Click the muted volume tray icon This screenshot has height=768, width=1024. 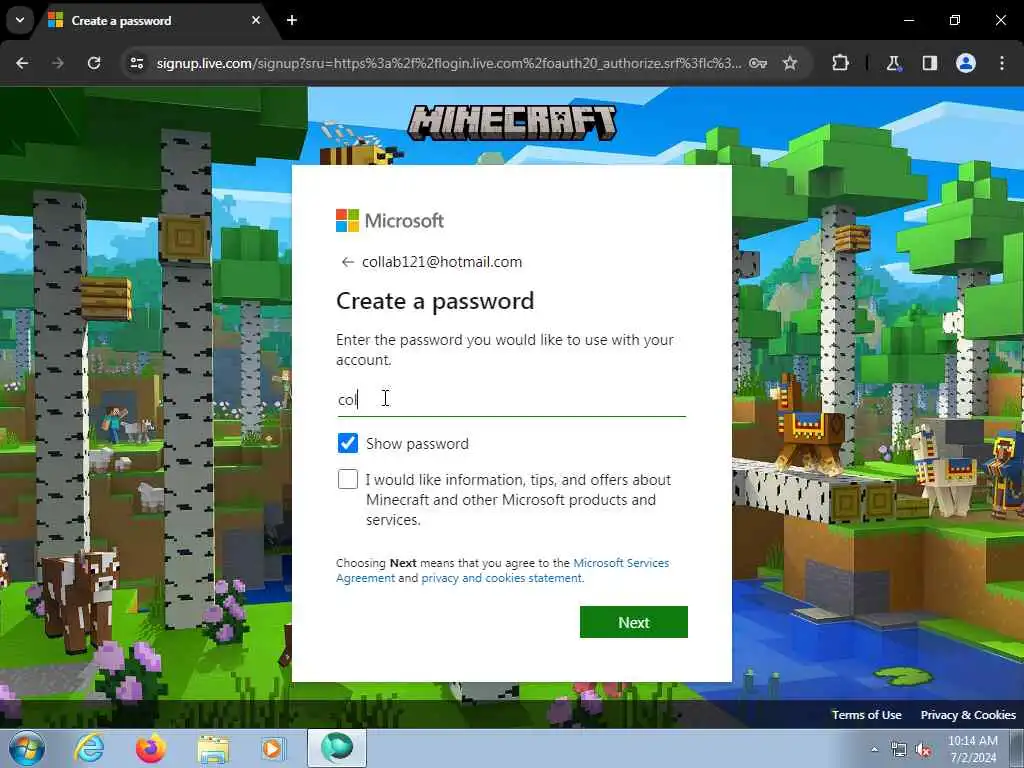[923, 750]
